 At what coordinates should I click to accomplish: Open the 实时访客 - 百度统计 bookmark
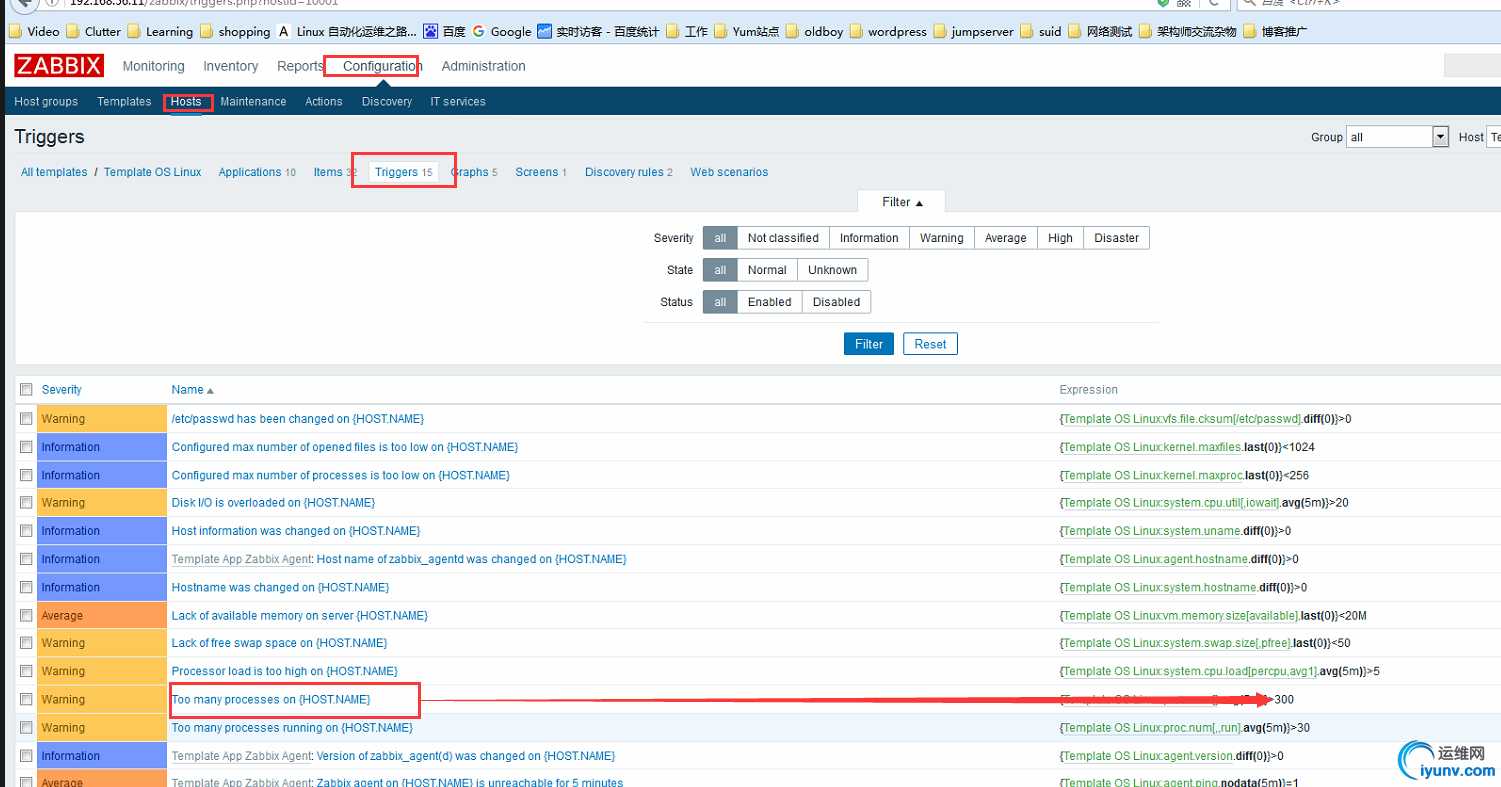pyautogui.click(x=598, y=31)
